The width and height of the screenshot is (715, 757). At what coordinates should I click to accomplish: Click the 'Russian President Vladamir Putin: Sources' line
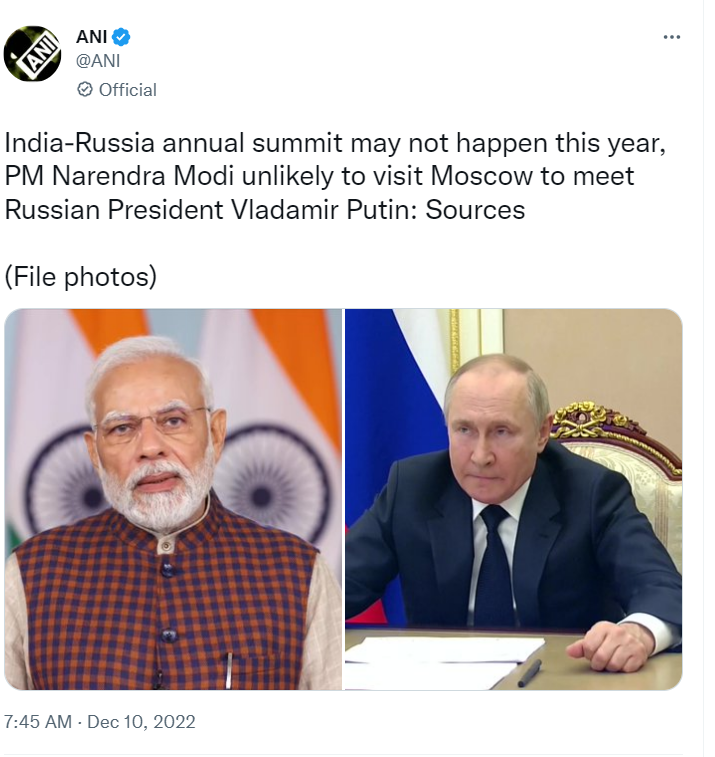pos(265,210)
